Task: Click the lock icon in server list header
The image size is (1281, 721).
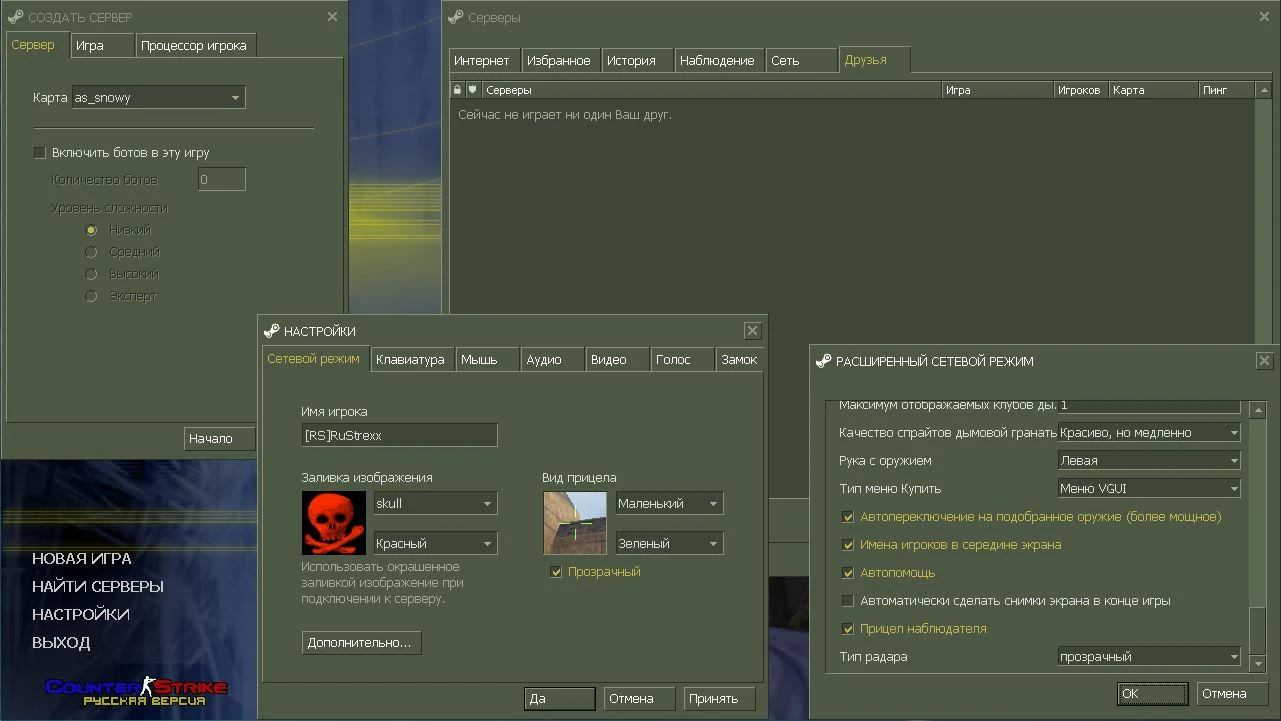Action: coord(457,89)
